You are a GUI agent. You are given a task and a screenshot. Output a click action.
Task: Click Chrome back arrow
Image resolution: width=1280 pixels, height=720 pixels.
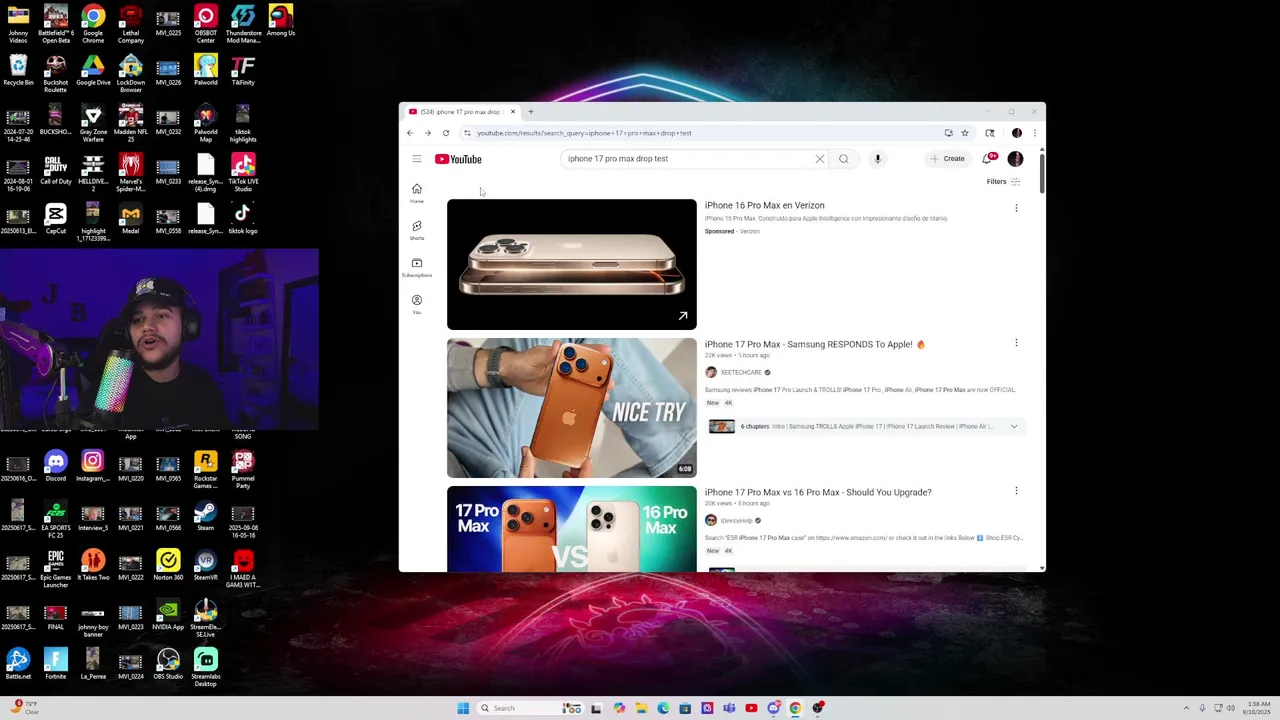tap(410, 133)
